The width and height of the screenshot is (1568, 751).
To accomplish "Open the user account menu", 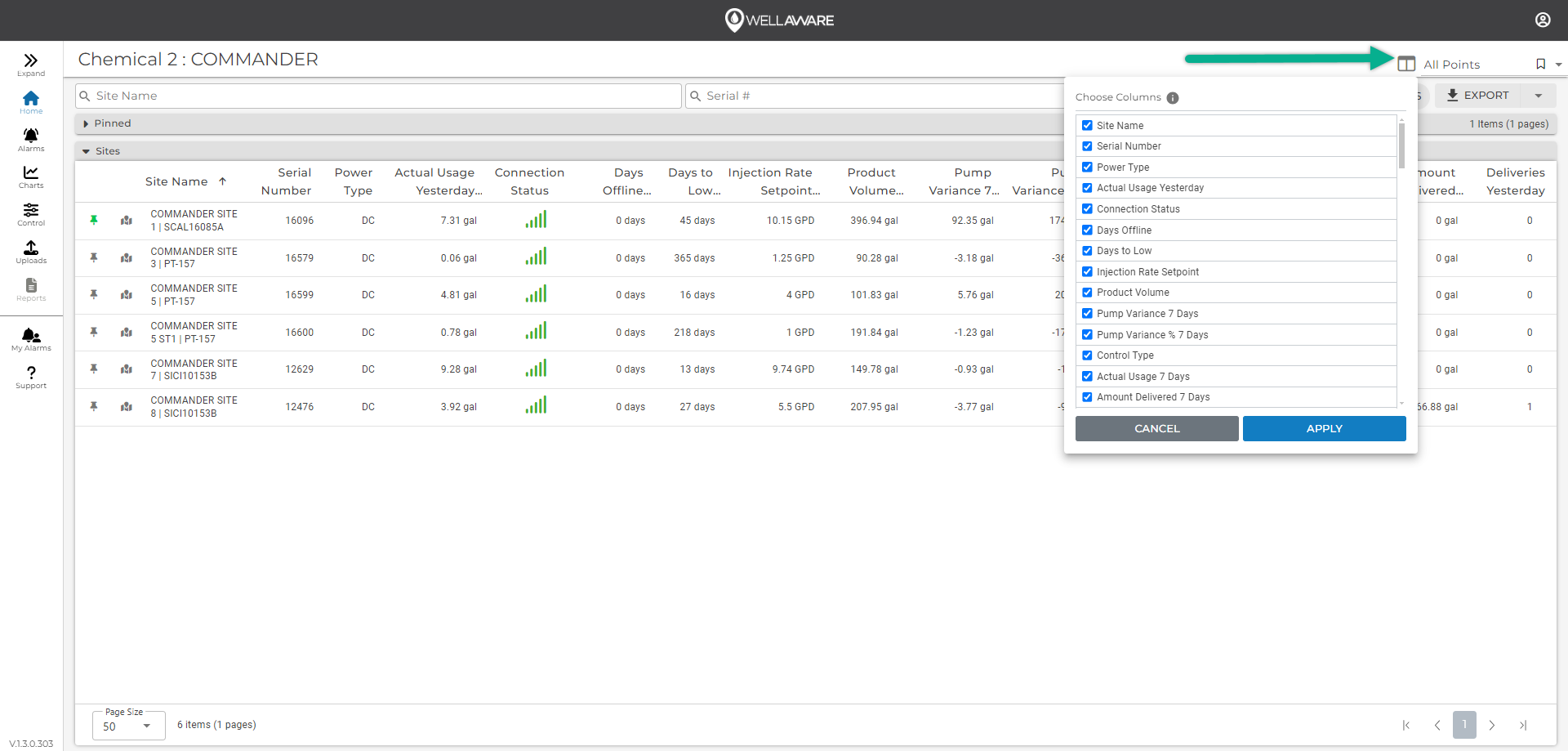I will point(1543,20).
